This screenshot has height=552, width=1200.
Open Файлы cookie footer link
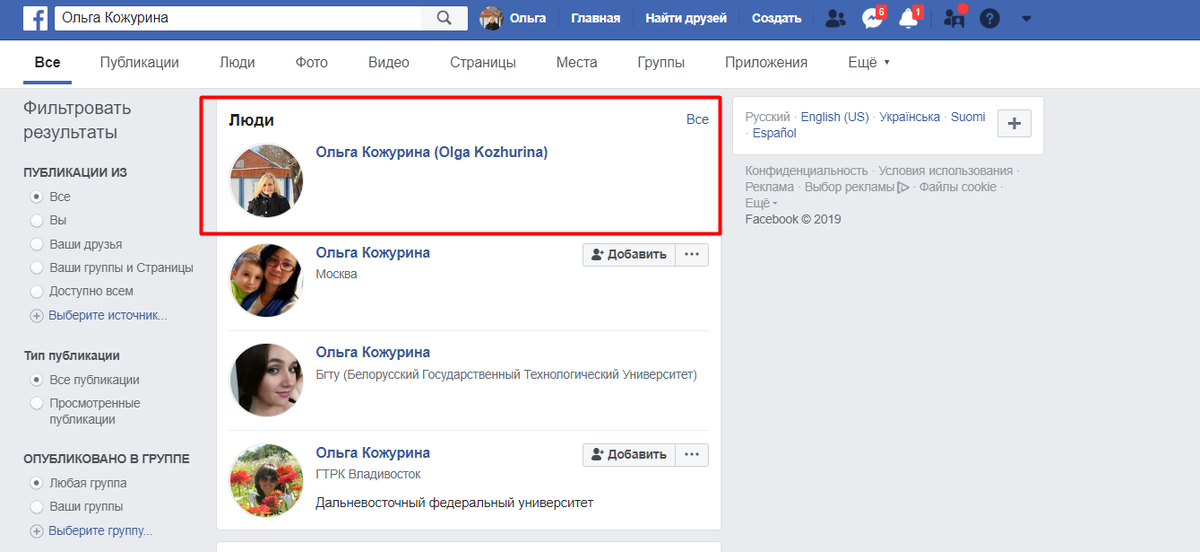[958, 187]
